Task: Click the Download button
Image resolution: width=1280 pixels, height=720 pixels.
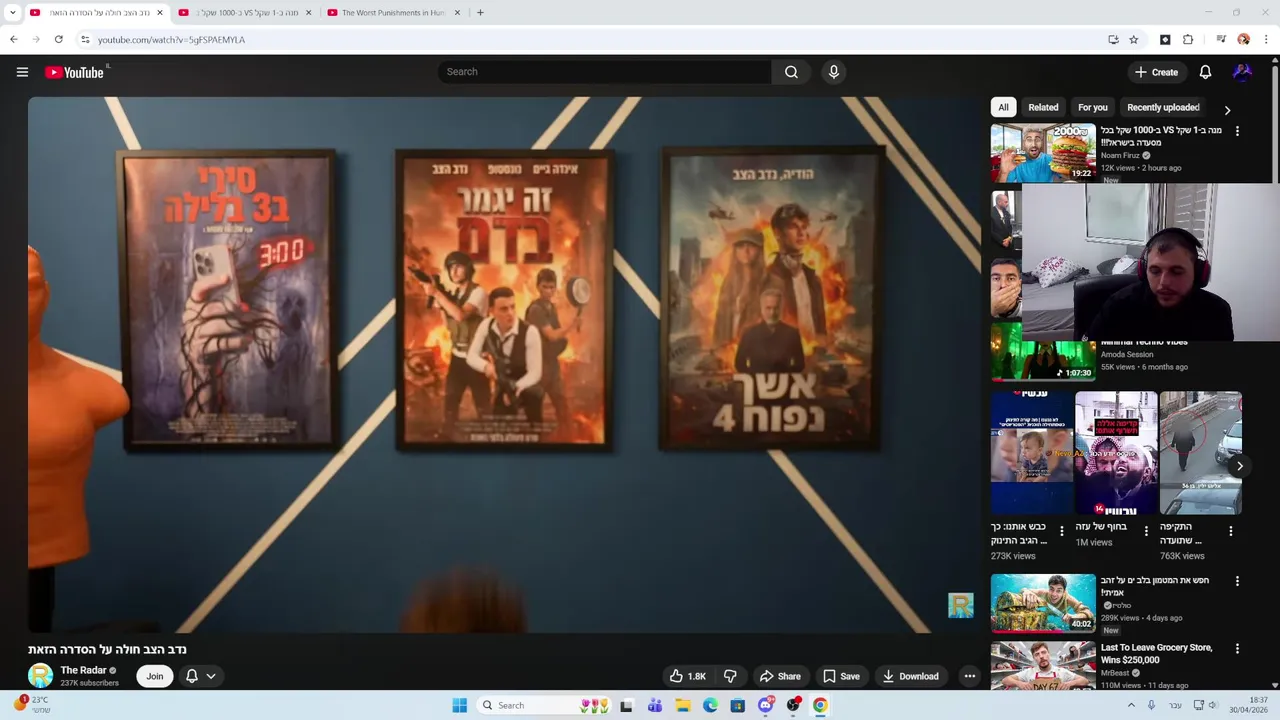Action: (910, 676)
